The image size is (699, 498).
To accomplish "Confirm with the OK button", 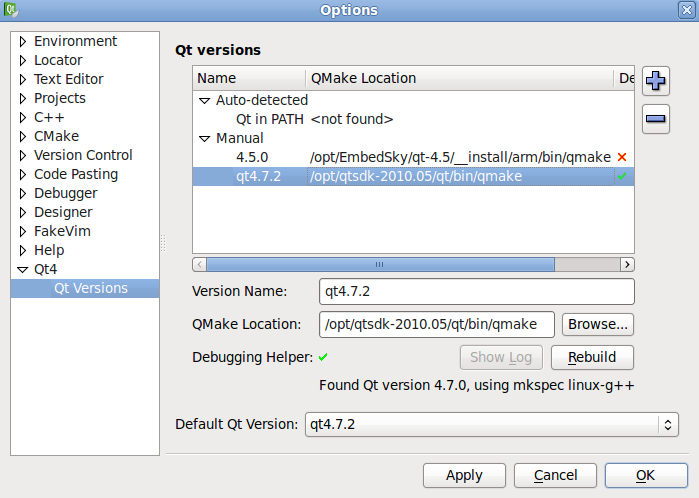I will pyautogui.click(x=646, y=475).
